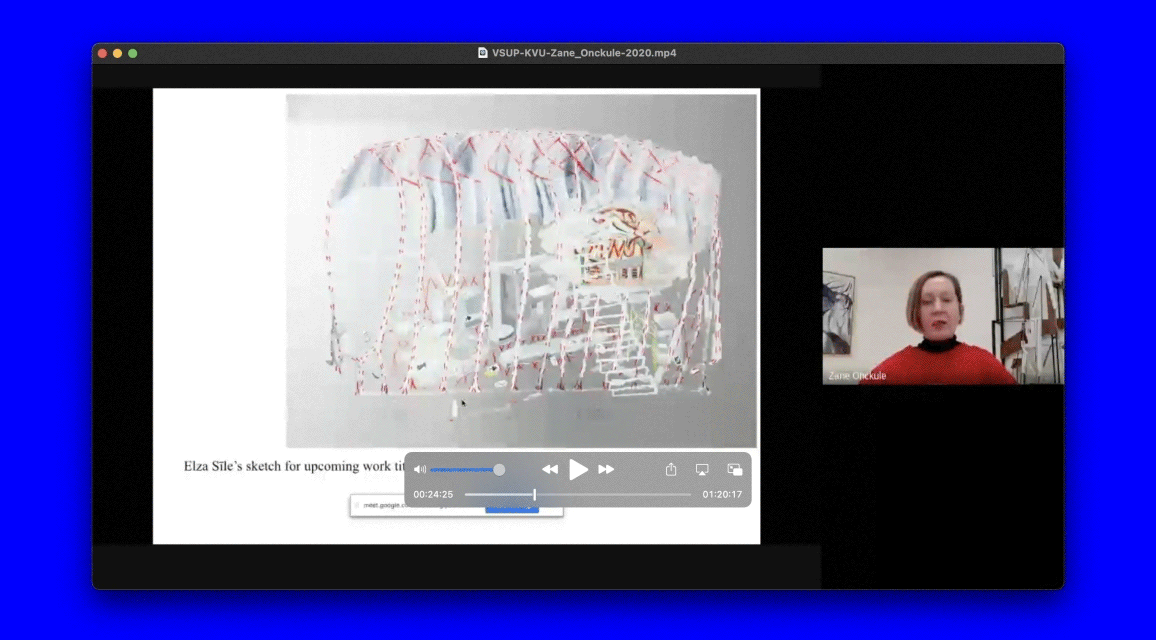Screen dimensions: 1156x640
Task: Click the sketch image on the slide
Action: [x=521, y=270]
